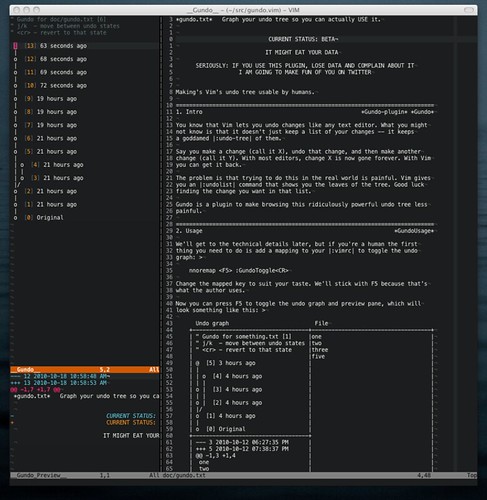The image size is (487, 500).
Task: Click the 'nnoremap <F5> :GundoToggle<CR>' line
Action: [x=239, y=270]
